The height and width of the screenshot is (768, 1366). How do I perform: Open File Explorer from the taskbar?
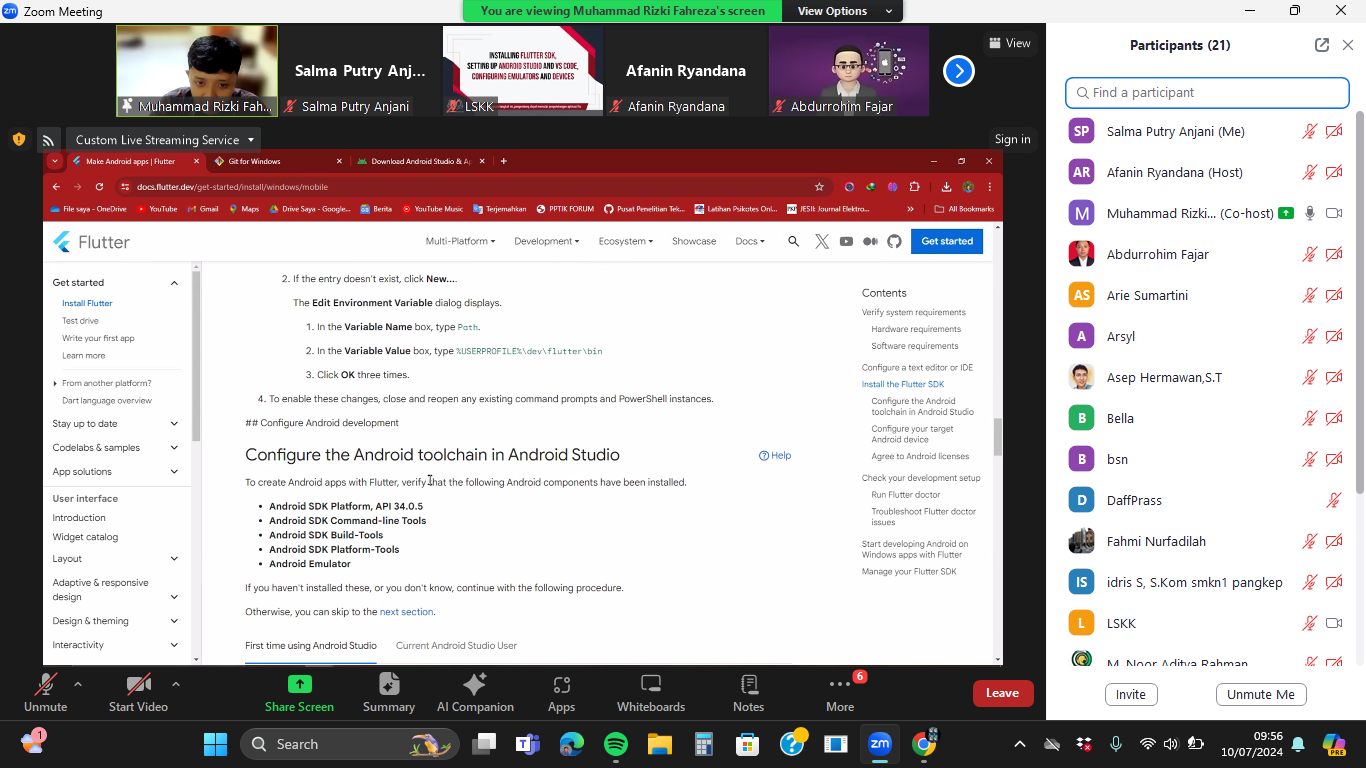point(659,744)
